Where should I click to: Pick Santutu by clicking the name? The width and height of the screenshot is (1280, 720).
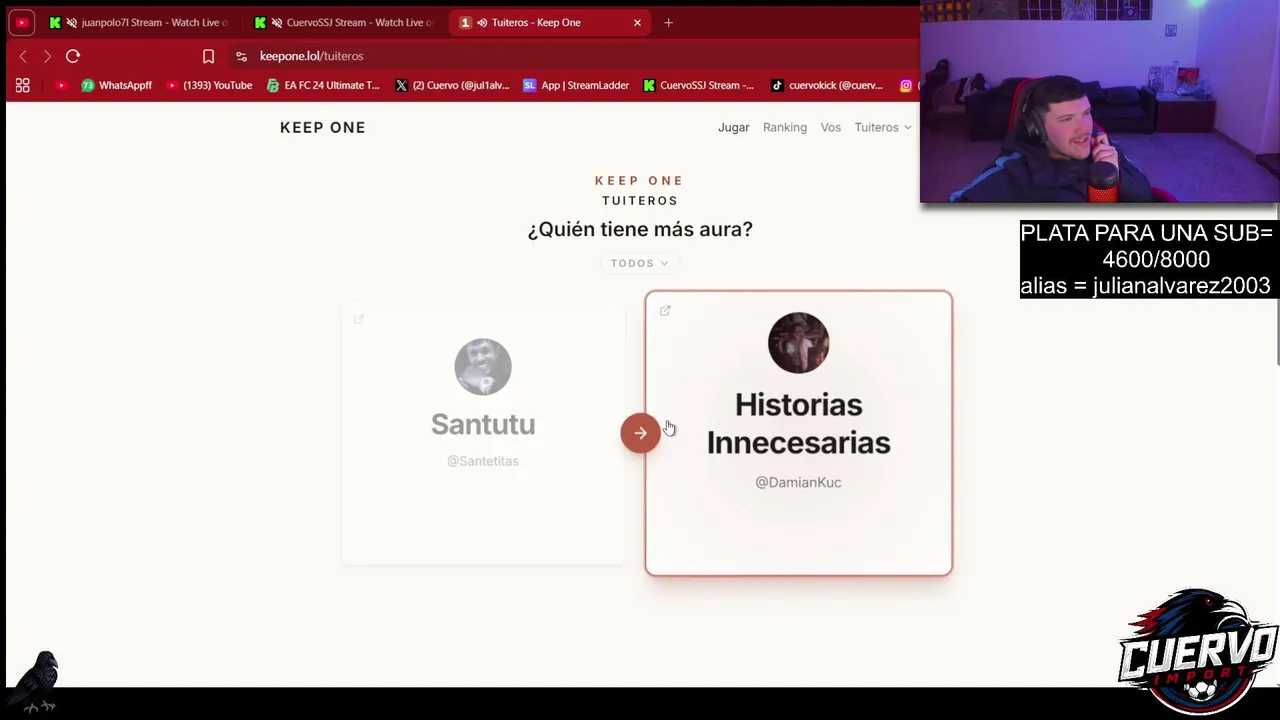[483, 424]
